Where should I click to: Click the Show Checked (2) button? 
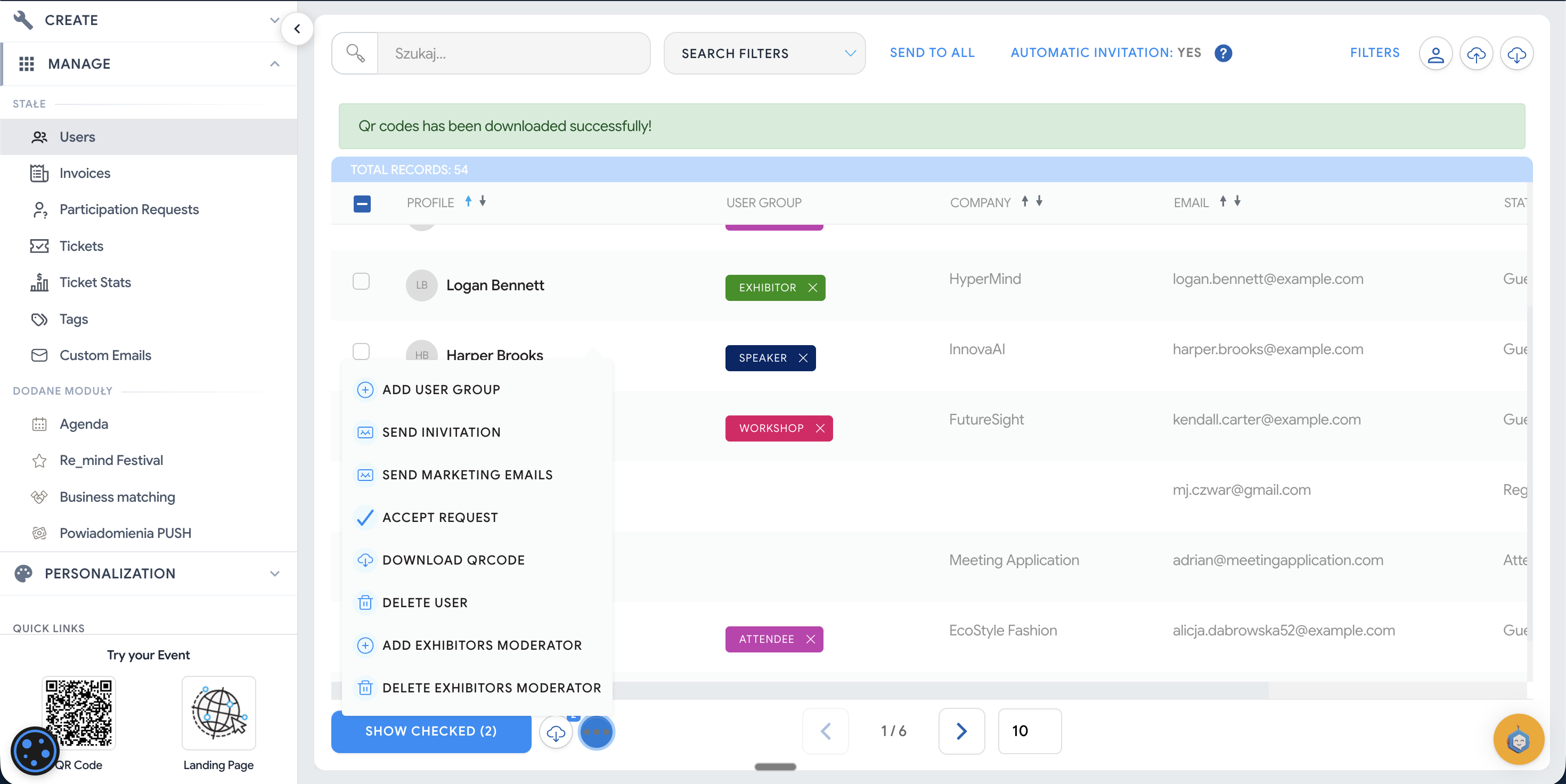click(x=430, y=731)
